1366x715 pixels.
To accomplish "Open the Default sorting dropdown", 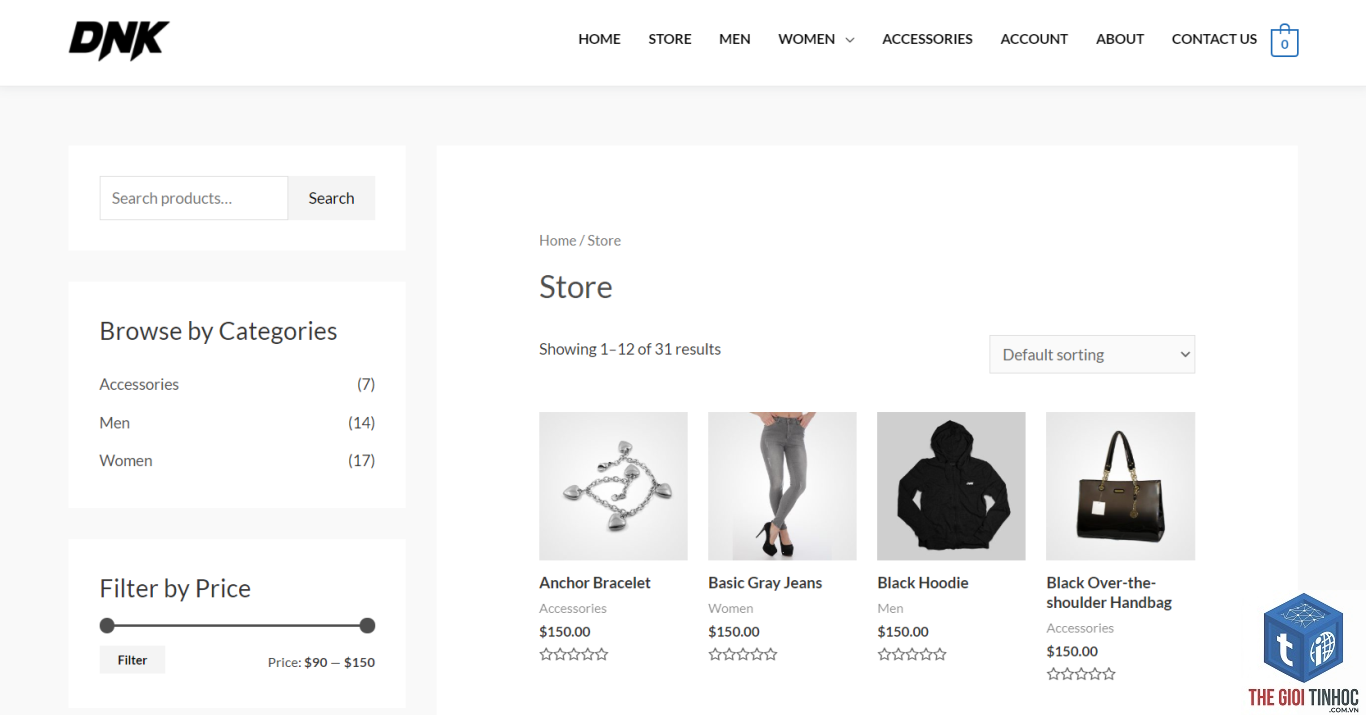I will 1092,354.
